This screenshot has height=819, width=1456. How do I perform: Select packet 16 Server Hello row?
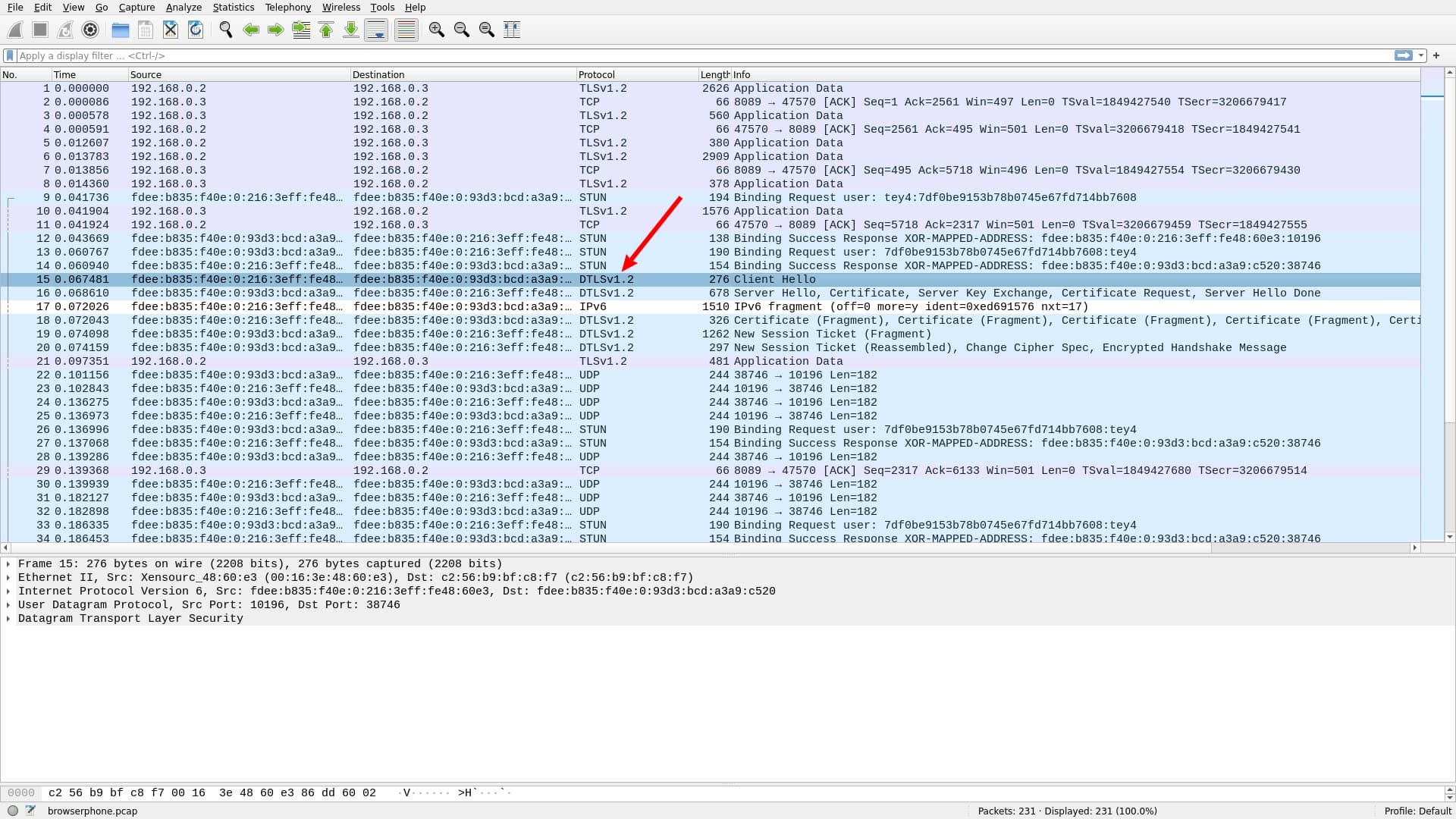[x=710, y=293]
